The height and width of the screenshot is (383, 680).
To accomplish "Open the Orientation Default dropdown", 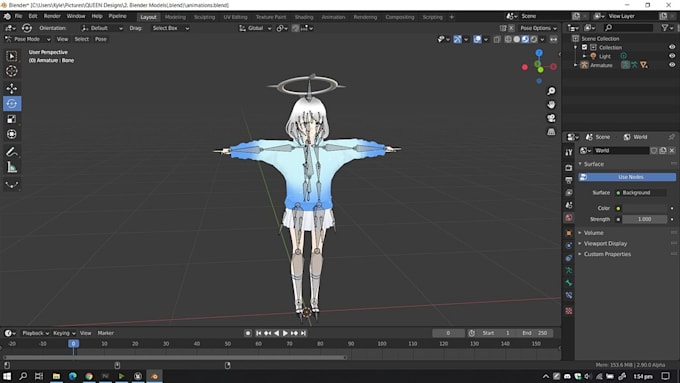I will pyautogui.click(x=102, y=28).
